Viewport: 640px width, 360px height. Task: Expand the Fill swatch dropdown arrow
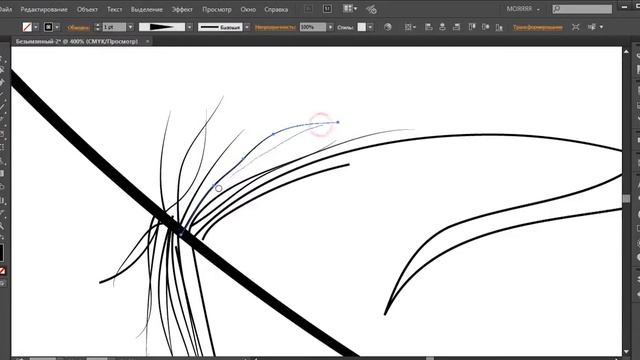(36, 27)
